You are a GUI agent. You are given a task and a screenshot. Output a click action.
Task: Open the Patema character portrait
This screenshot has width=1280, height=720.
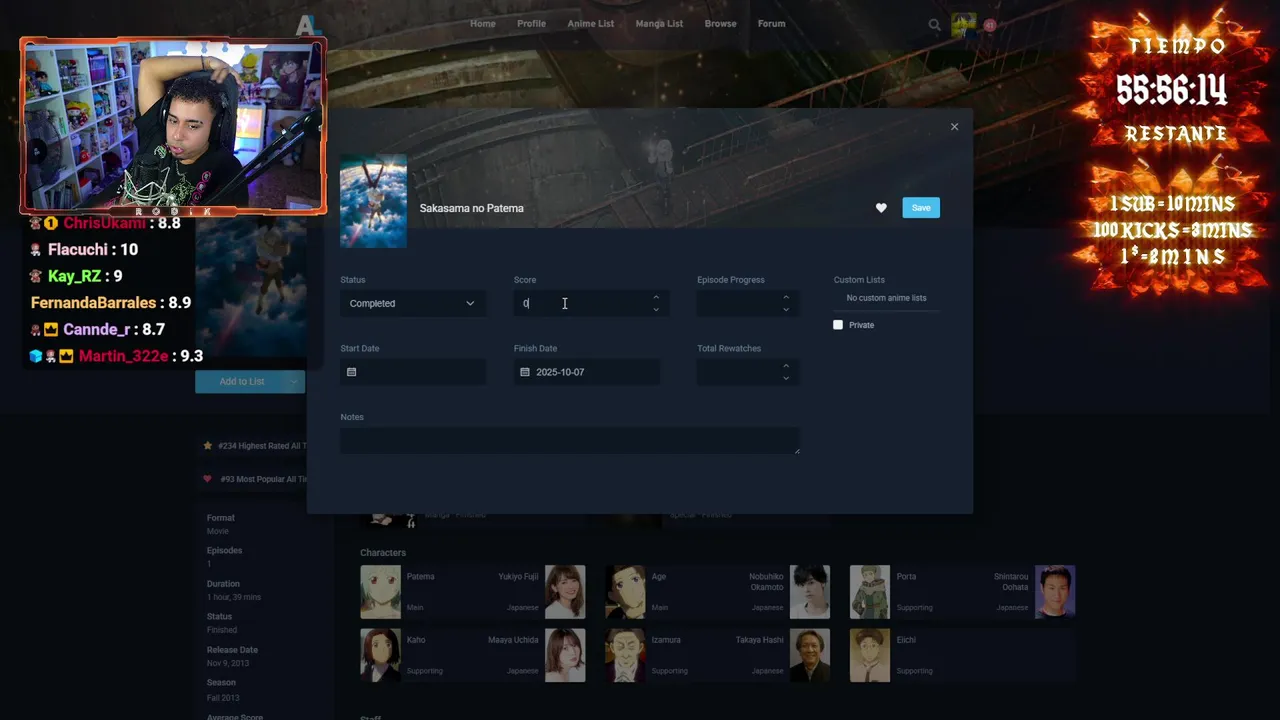[380, 591]
